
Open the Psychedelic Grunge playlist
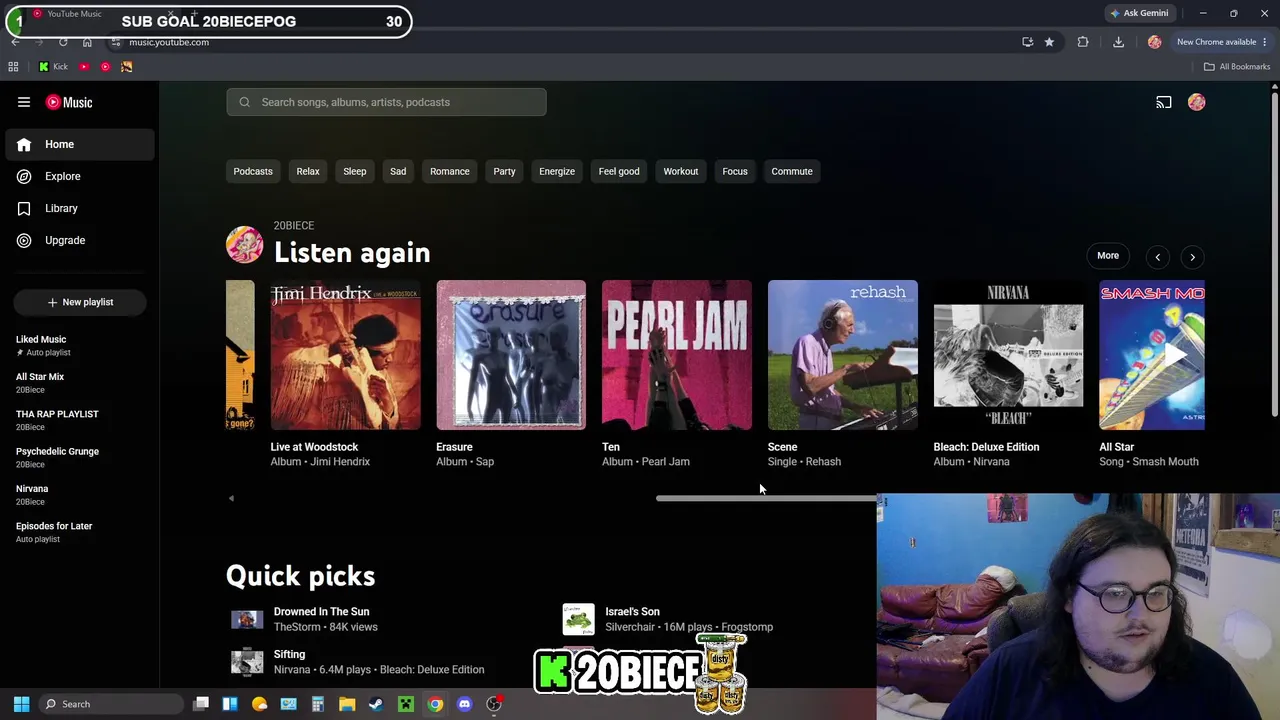coord(80,457)
